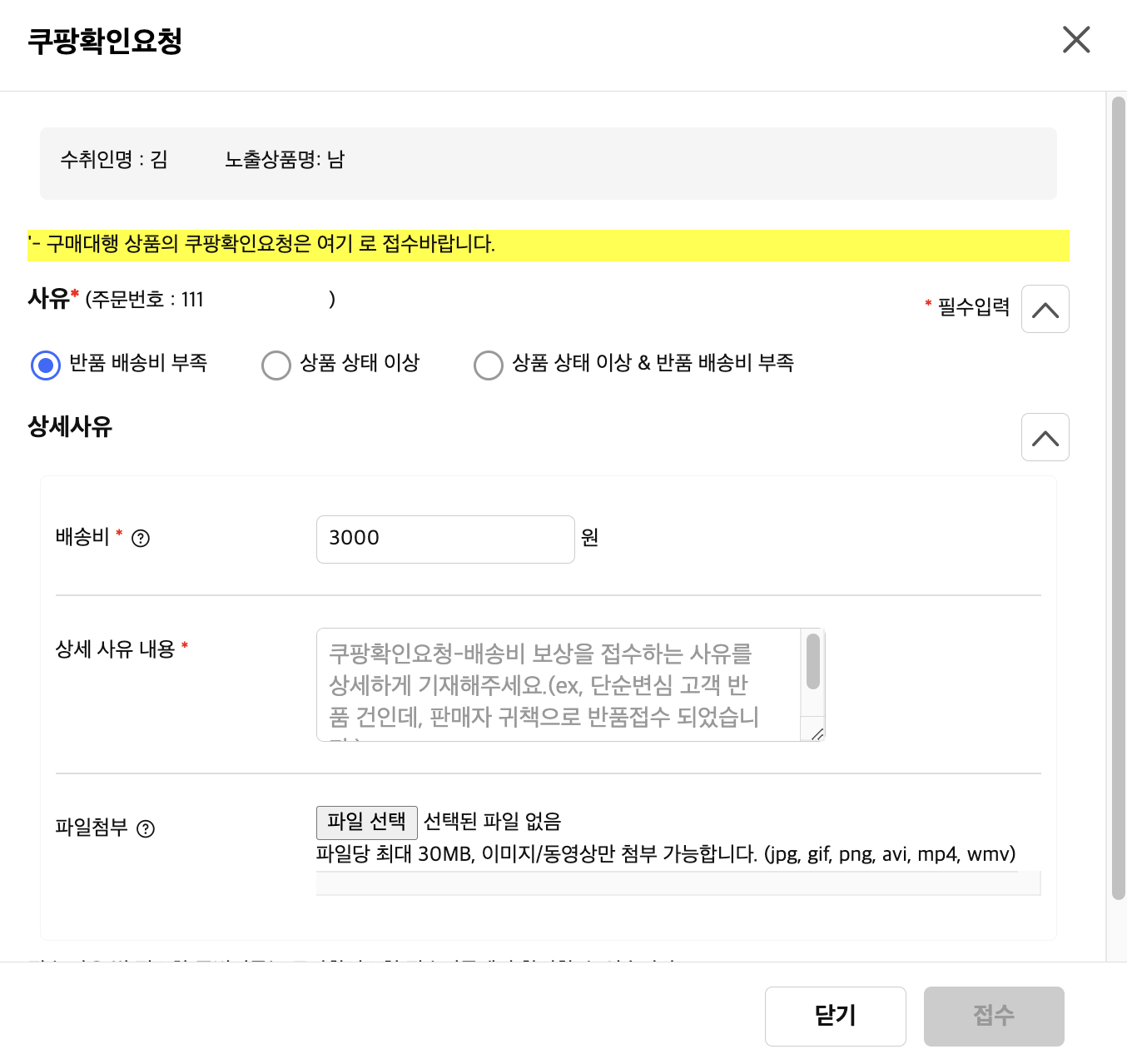Viewport: 1127px width, 1064px height.
Task: Click the 닫기 button
Action: [836, 1016]
